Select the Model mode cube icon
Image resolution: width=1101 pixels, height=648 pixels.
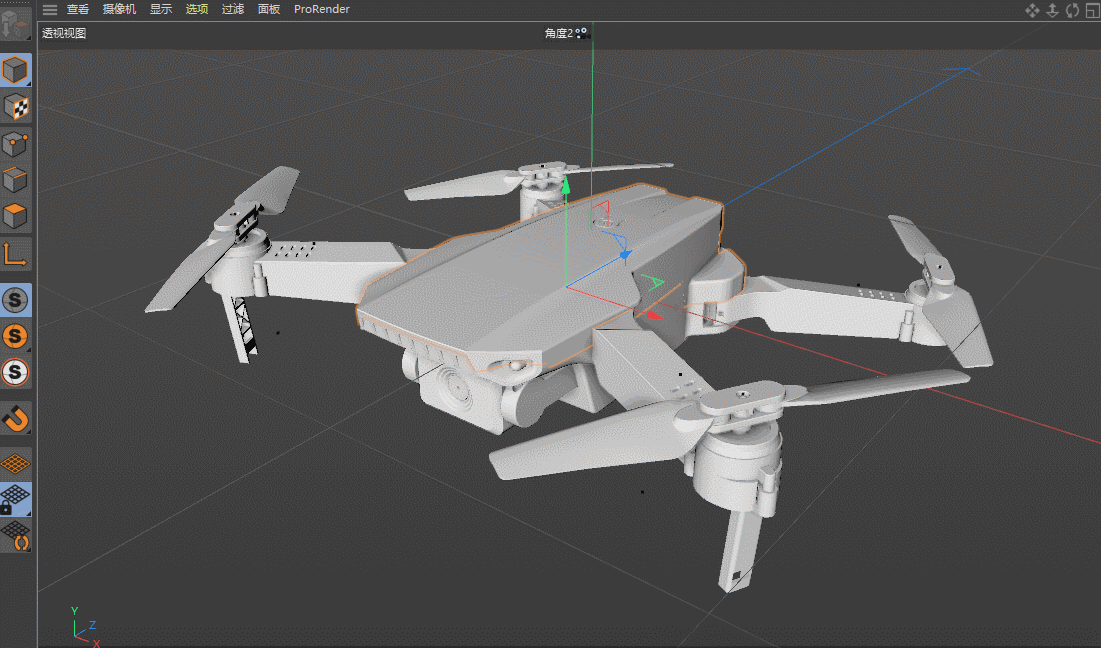pyautogui.click(x=15, y=70)
